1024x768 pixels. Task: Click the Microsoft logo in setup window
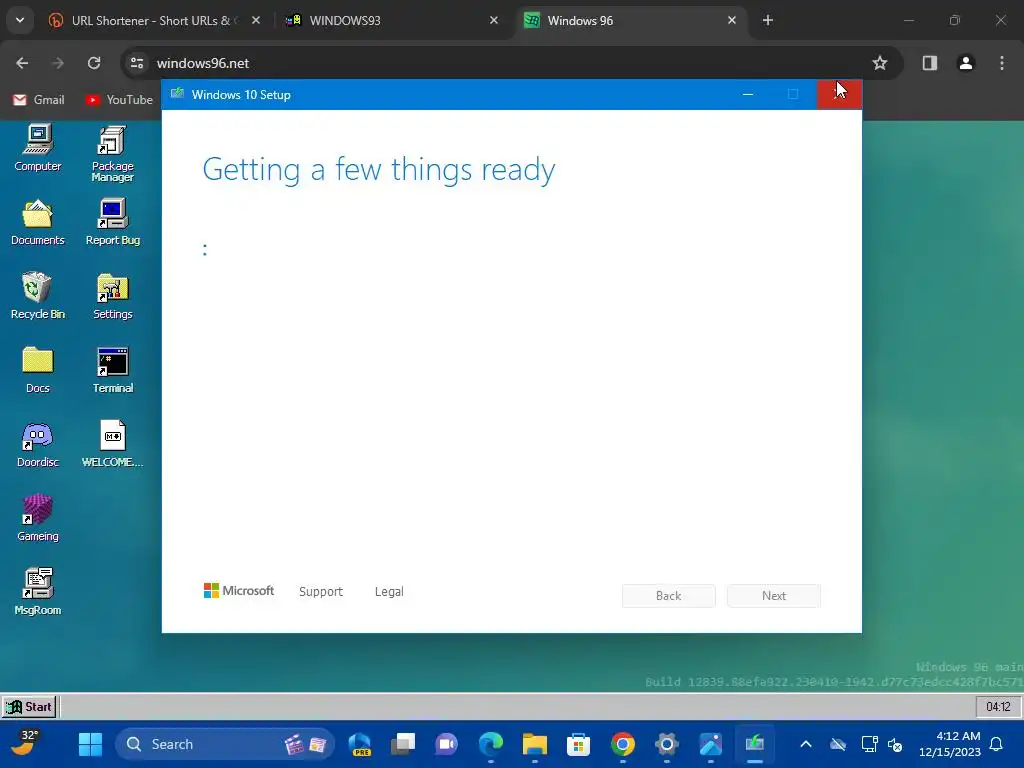[x=239, y=591]
